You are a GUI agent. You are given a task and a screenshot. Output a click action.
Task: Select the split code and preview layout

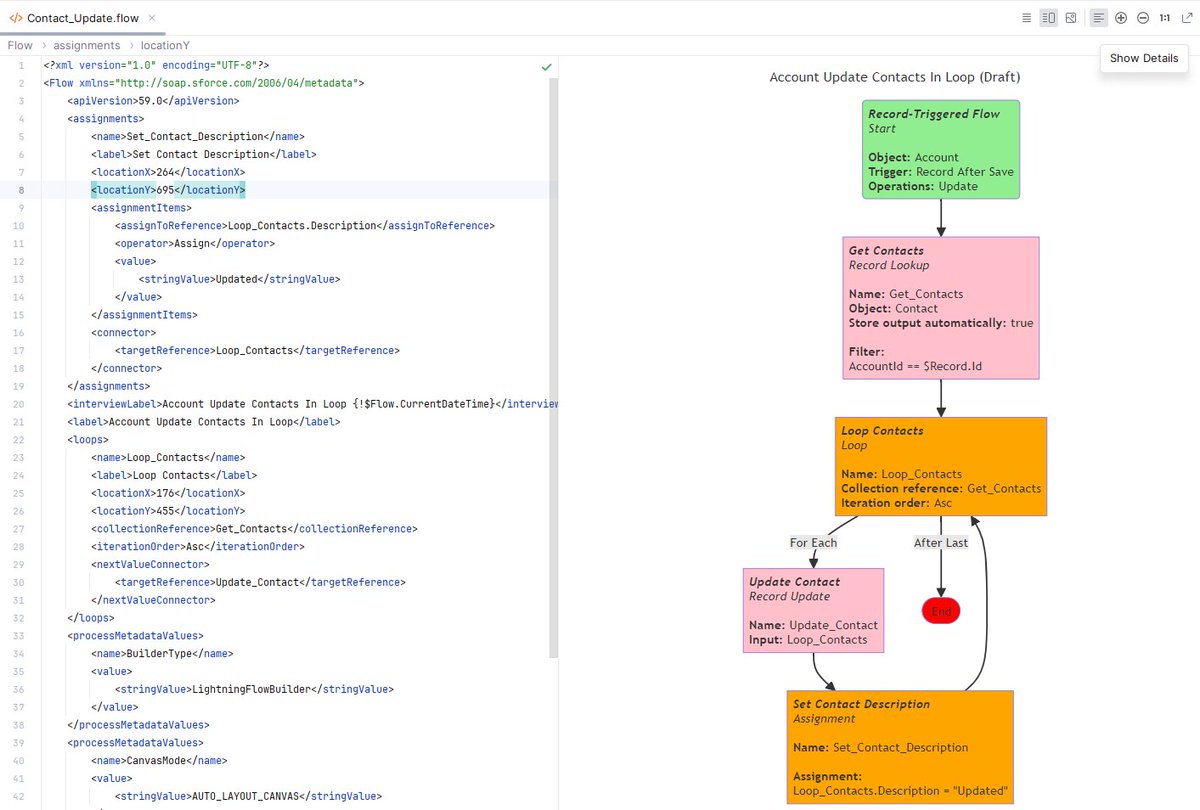click(x=1050, y=17)
